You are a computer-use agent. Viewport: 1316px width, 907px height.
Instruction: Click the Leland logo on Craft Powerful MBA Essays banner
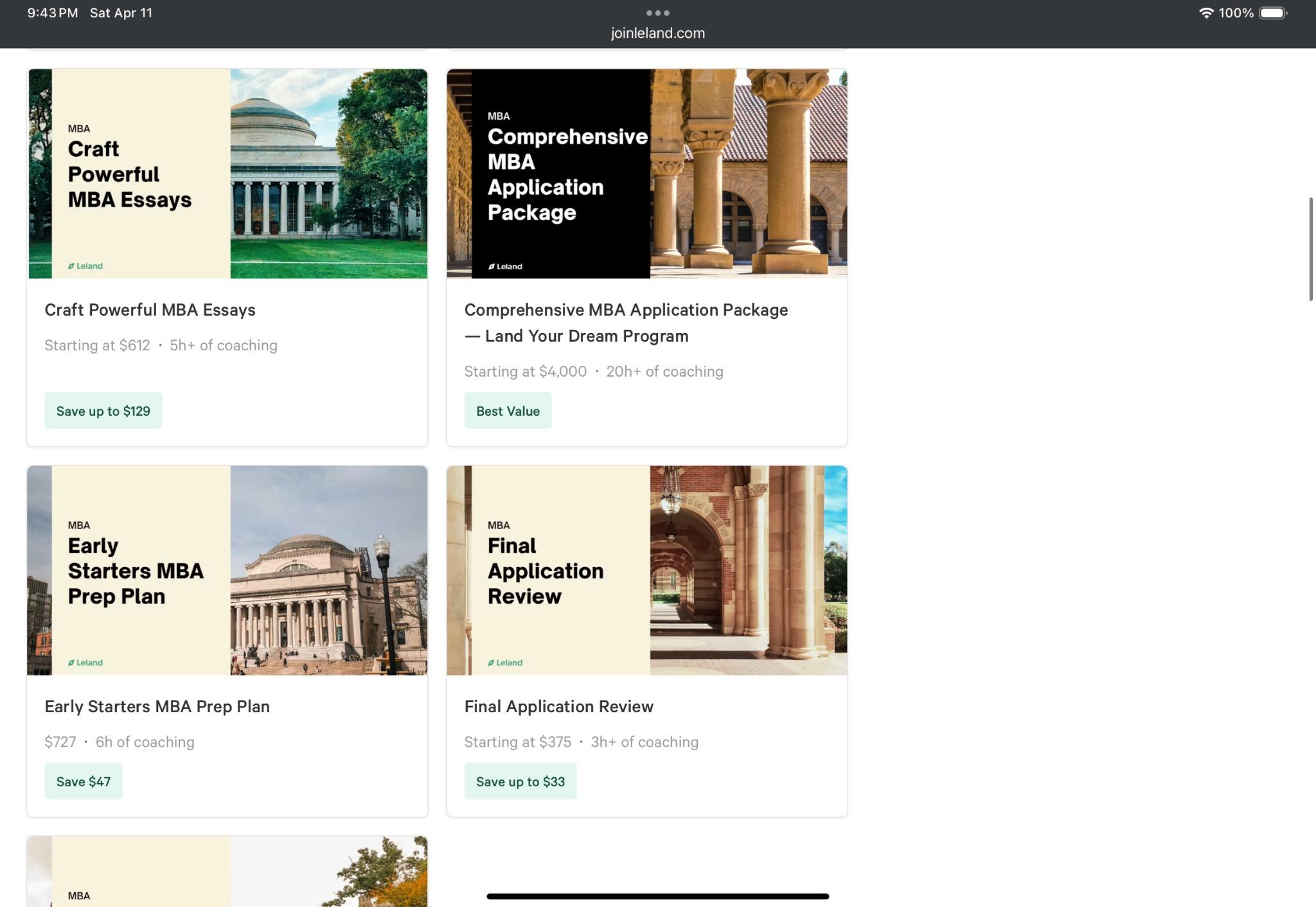tap(85, 266)
